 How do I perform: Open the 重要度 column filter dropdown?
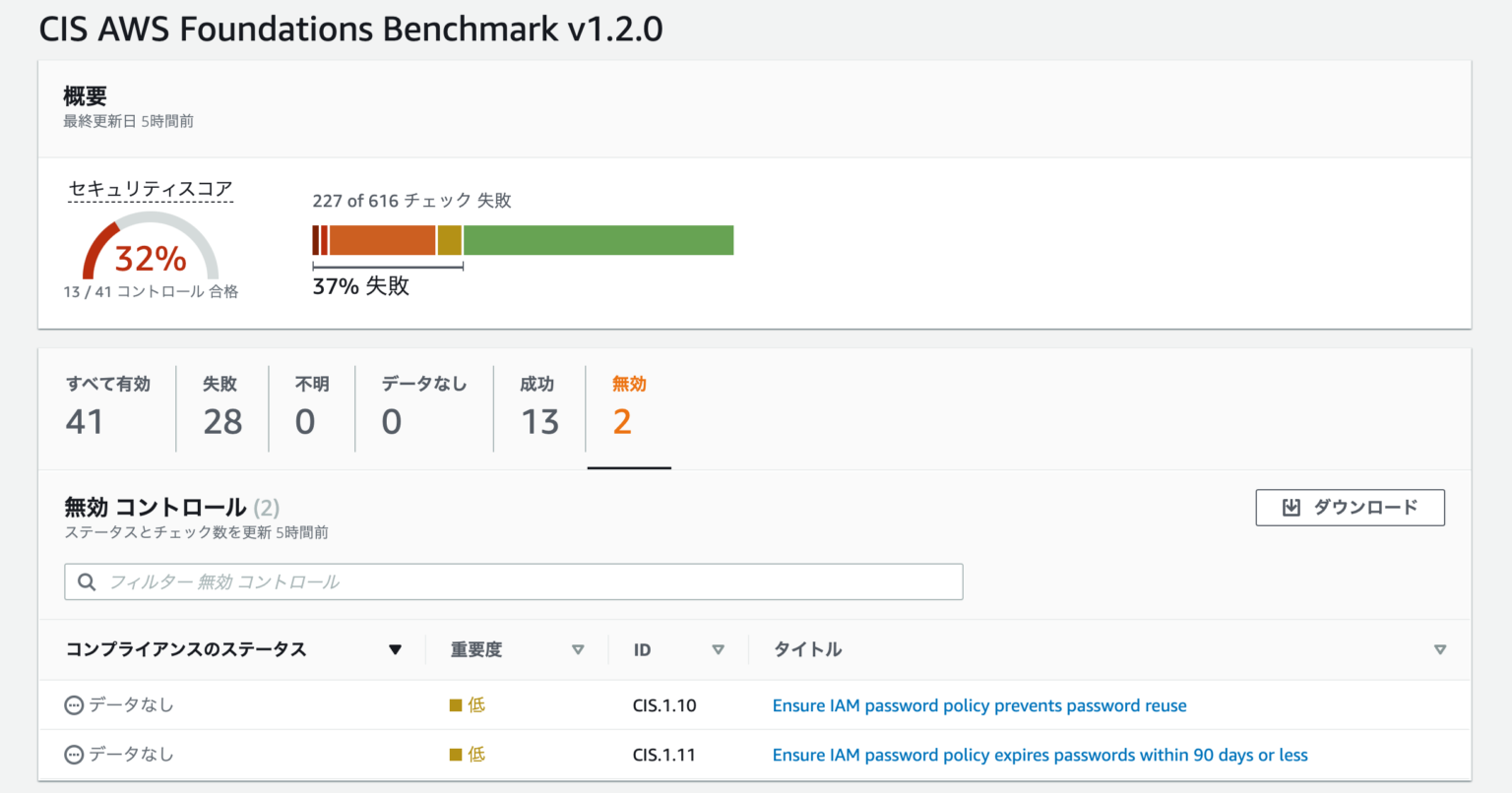(578, 649)
